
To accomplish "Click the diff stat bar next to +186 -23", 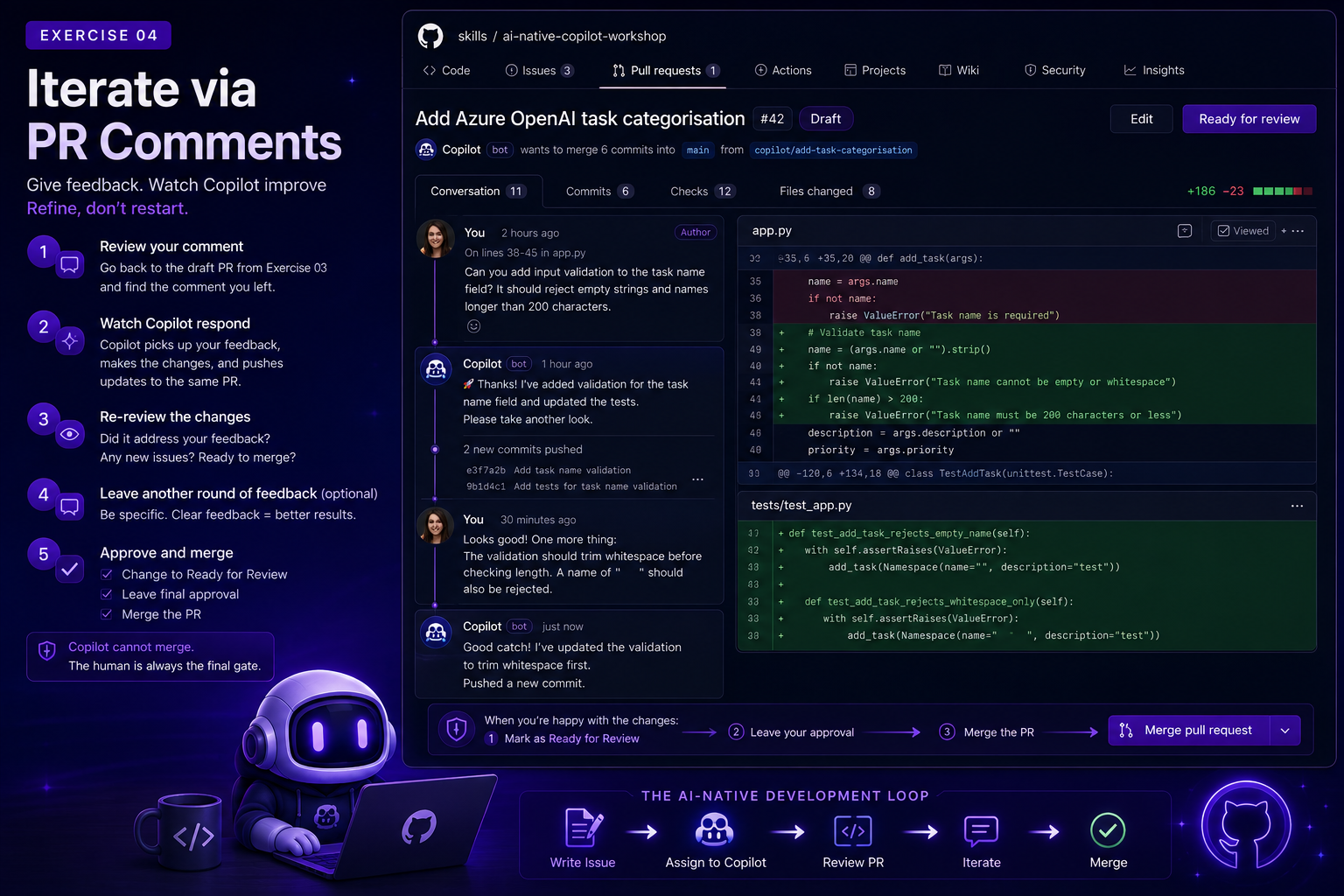I will click(1283, 191).
